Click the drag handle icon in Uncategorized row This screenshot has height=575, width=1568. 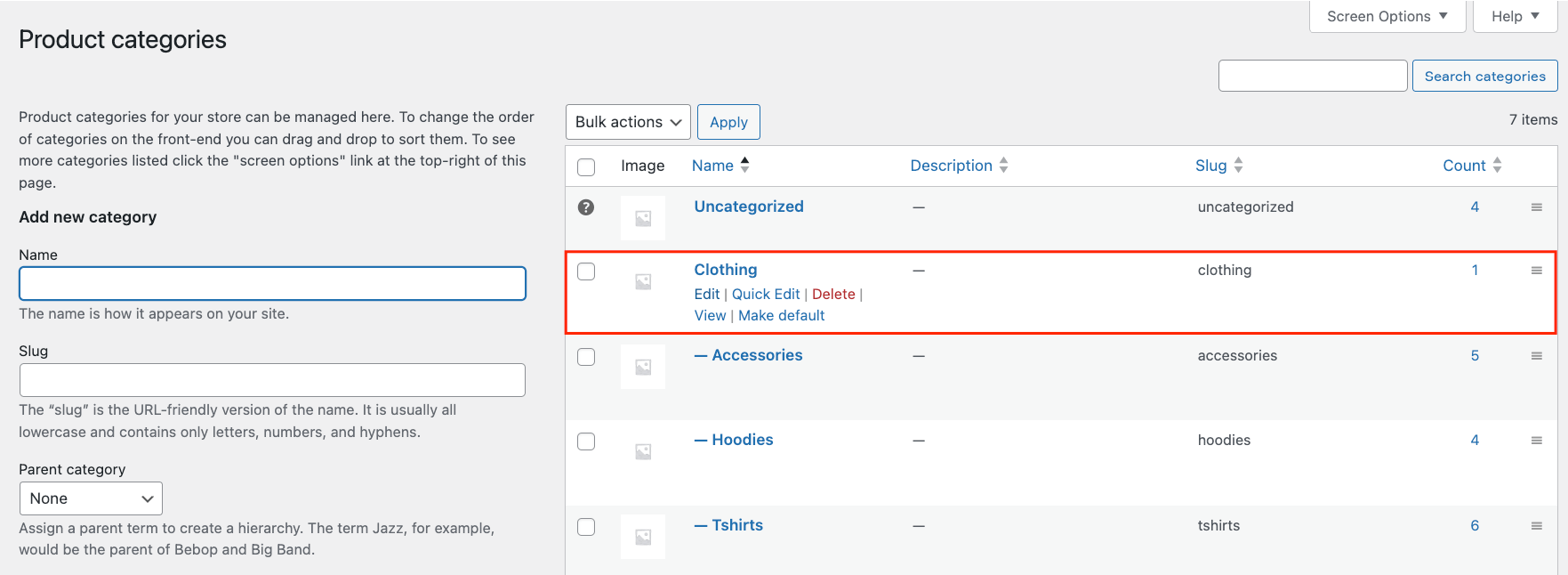[x=1536, y=207]
